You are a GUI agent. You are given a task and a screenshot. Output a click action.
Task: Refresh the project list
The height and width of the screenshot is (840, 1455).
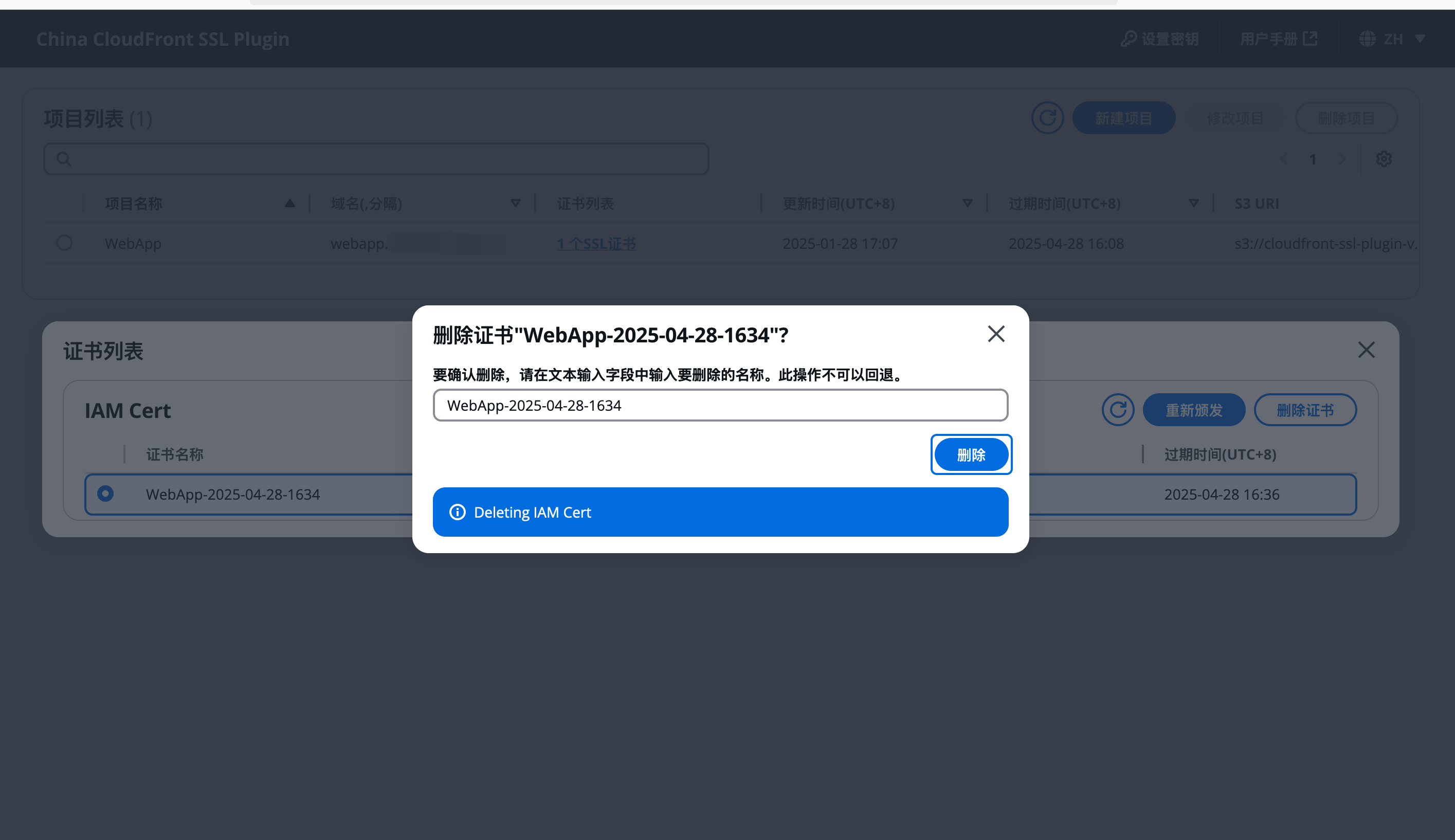tap(1047, 118)
